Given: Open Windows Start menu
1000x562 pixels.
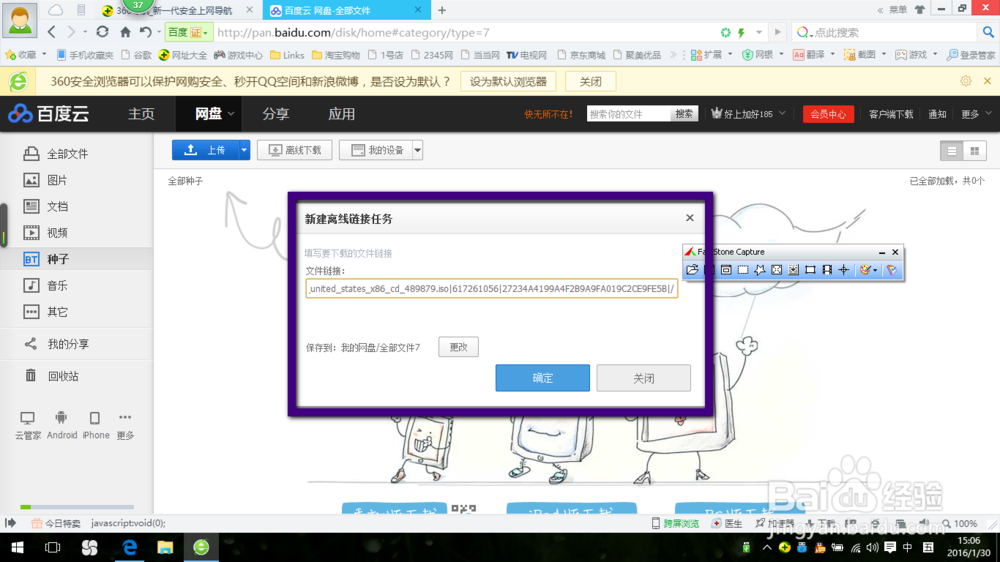Looking at the screenshot, I should [x=17, y=547].
